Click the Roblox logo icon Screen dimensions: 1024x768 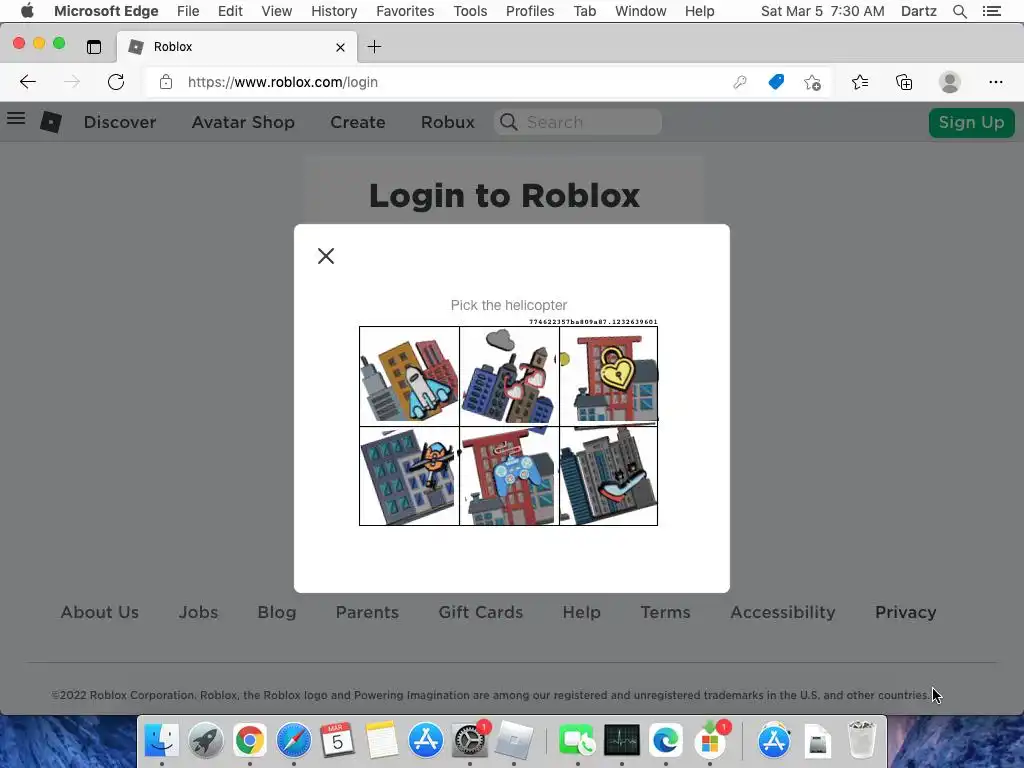[50, 122]
